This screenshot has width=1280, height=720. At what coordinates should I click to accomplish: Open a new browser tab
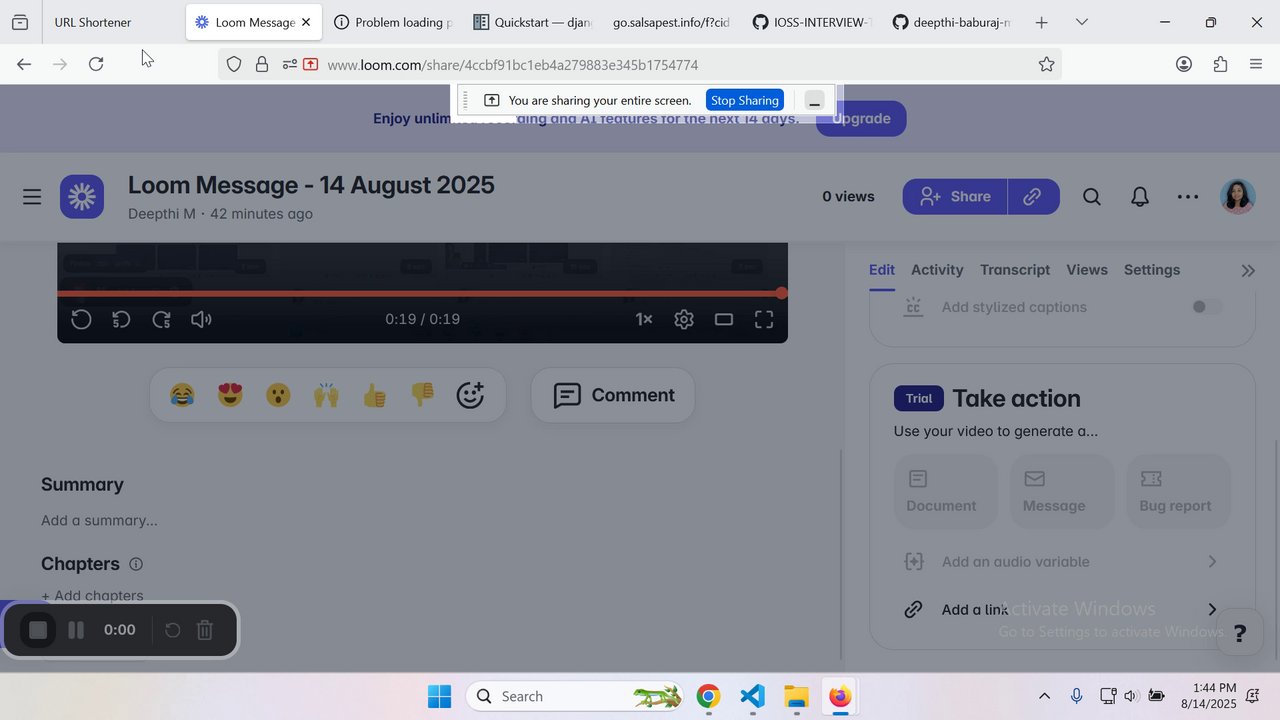tap(1042, 22)
